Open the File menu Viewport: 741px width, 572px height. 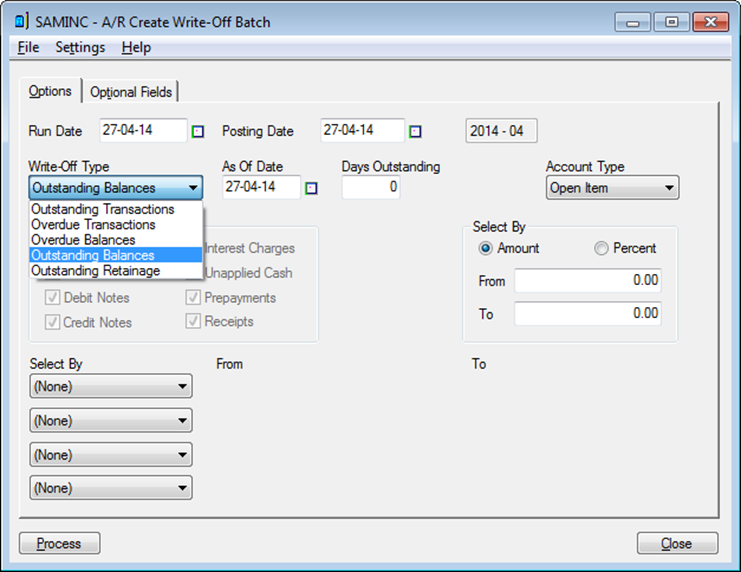click(28, 47)
